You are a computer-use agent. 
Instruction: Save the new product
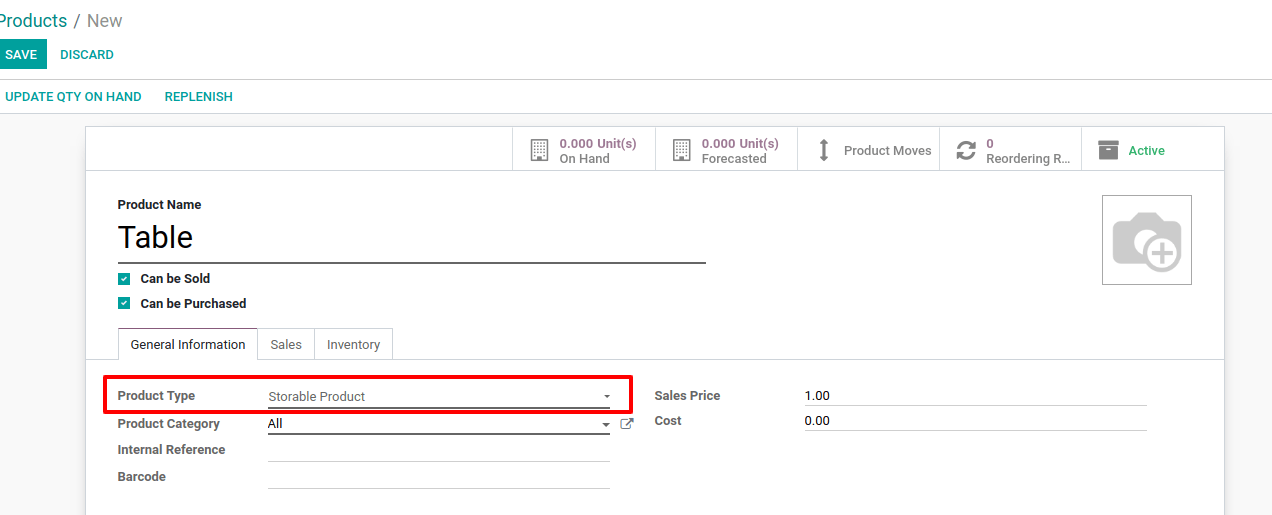point(21,55)
